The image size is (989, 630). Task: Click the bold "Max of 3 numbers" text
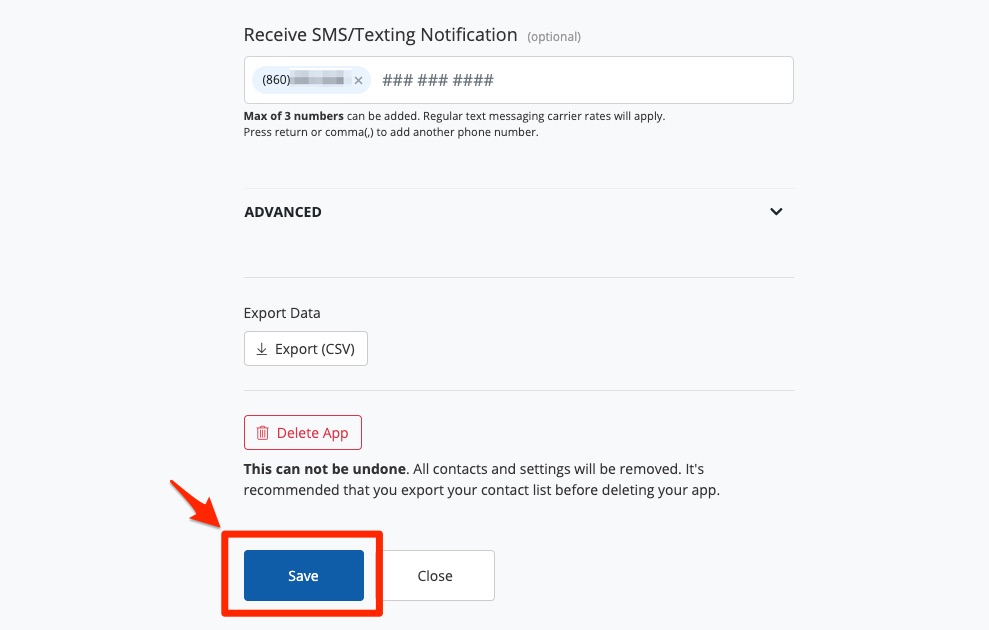[294, 116]
